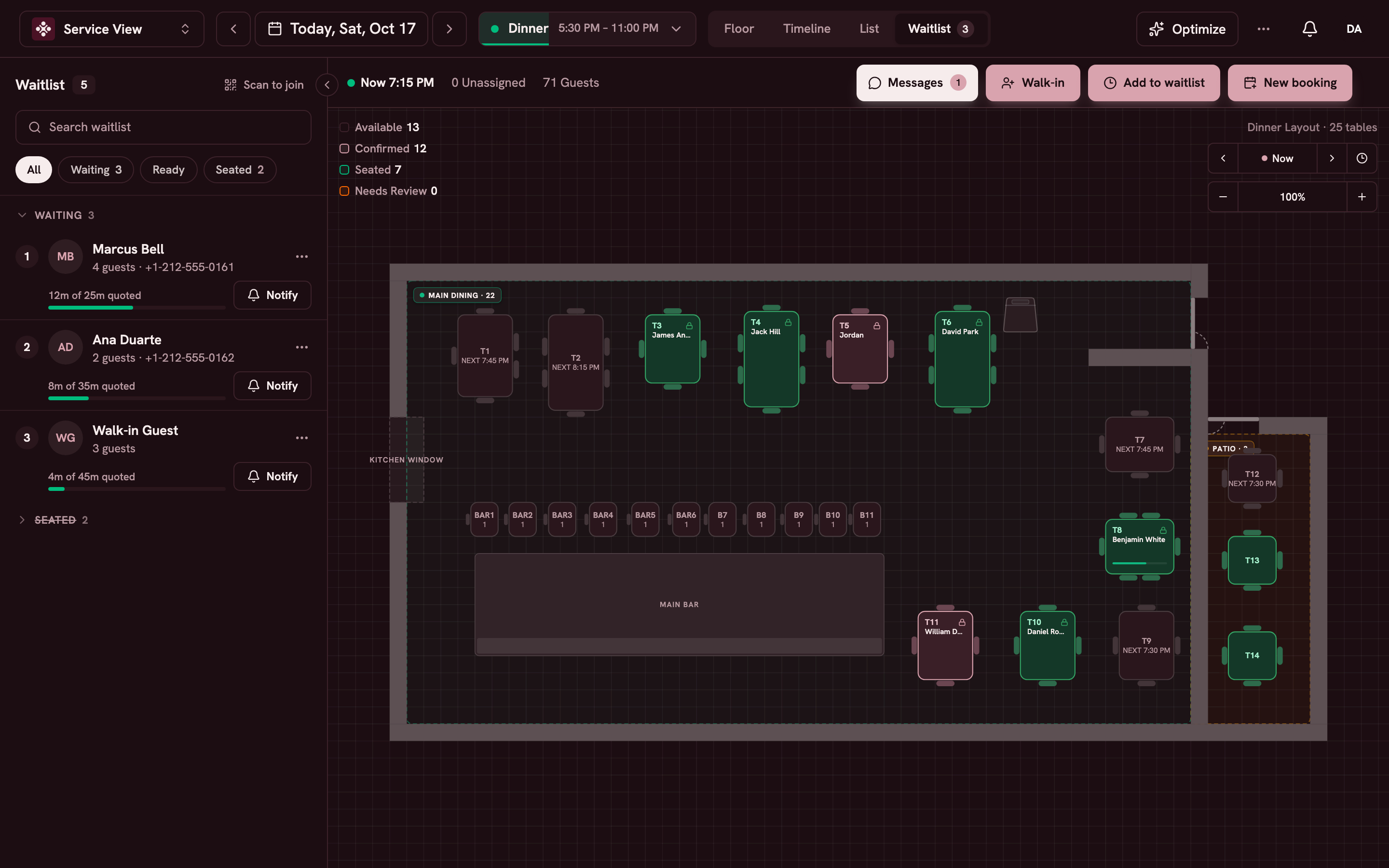Select the Ready filter chip
The image size is (1389, 868).
coord(169,170)
